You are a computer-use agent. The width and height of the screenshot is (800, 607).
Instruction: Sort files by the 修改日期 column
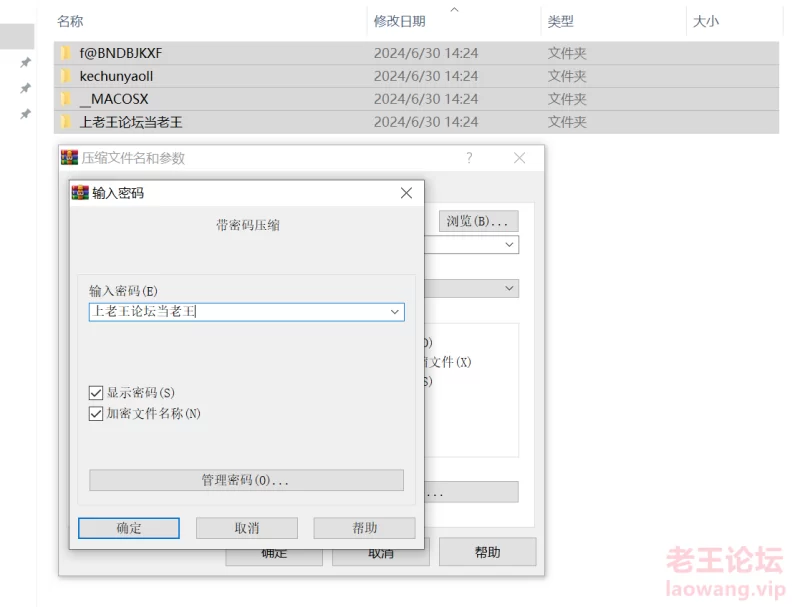399,21
